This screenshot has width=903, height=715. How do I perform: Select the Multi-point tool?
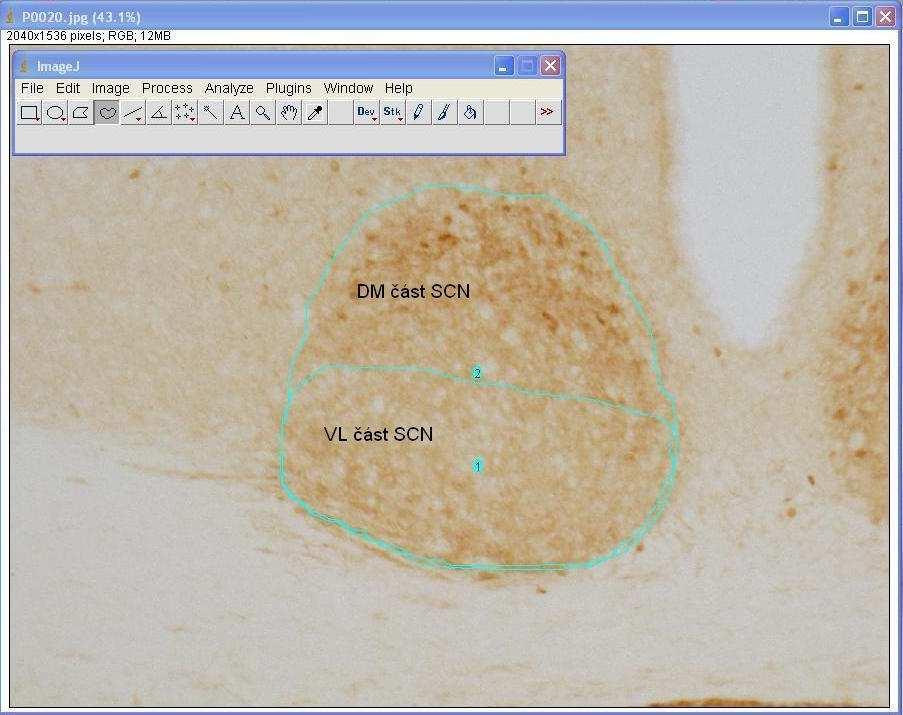coord(185,112)
